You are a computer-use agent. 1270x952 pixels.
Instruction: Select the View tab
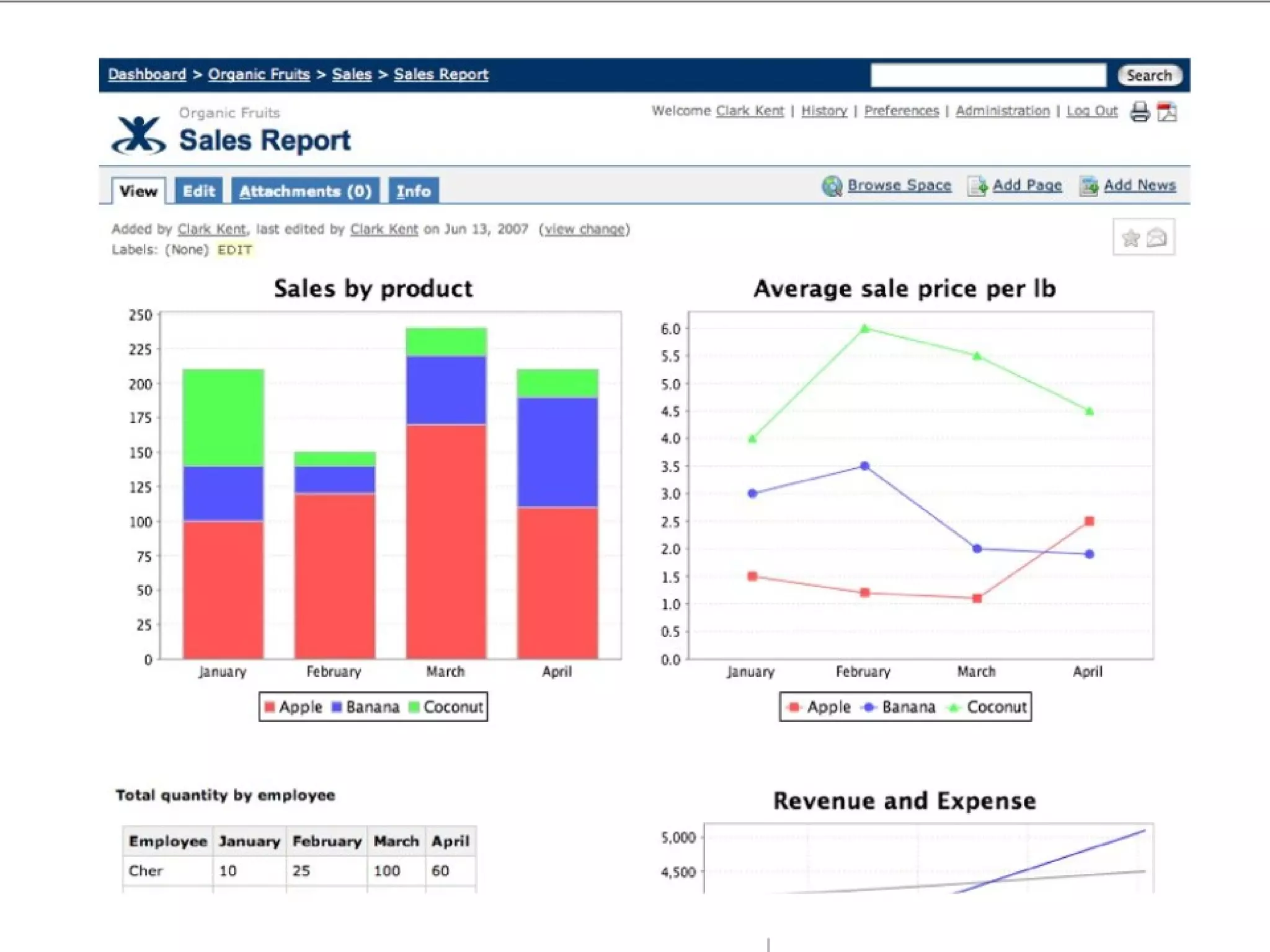coord(138,191)
